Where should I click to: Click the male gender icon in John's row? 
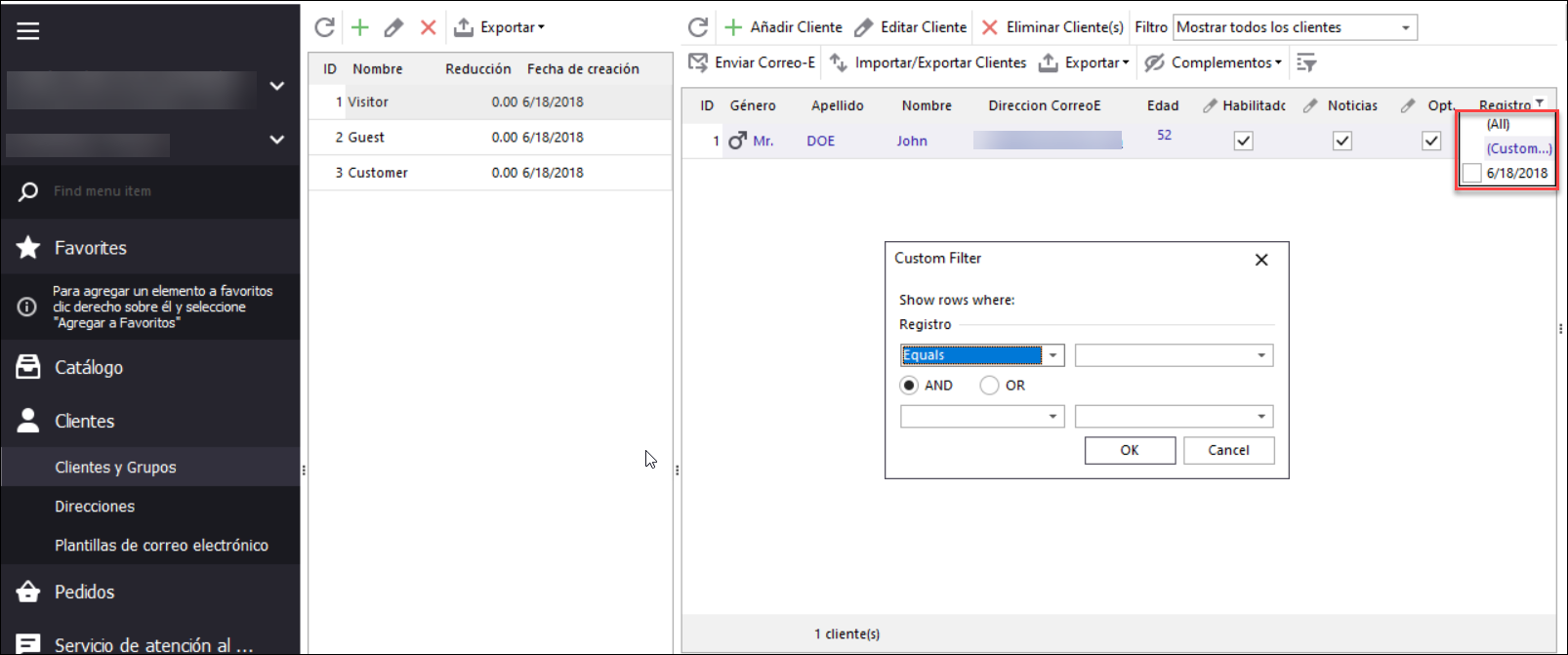pos(737,141)
